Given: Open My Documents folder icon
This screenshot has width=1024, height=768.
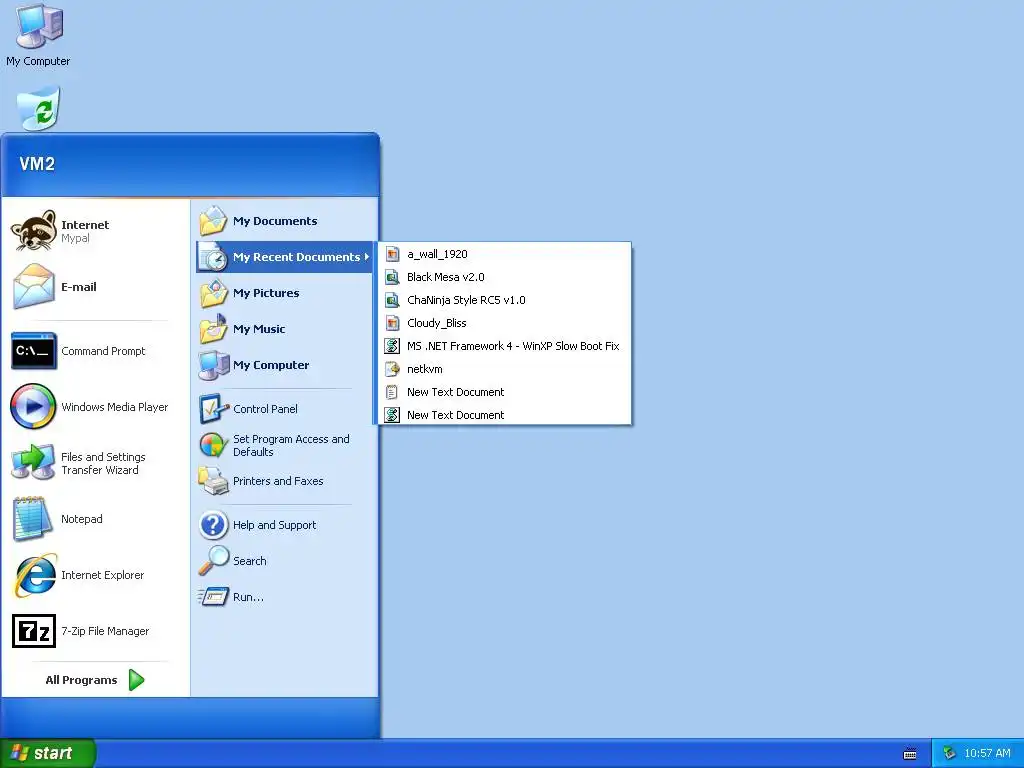Looking at the screenshot, I should pyautogui.click(x=213, y=221).
